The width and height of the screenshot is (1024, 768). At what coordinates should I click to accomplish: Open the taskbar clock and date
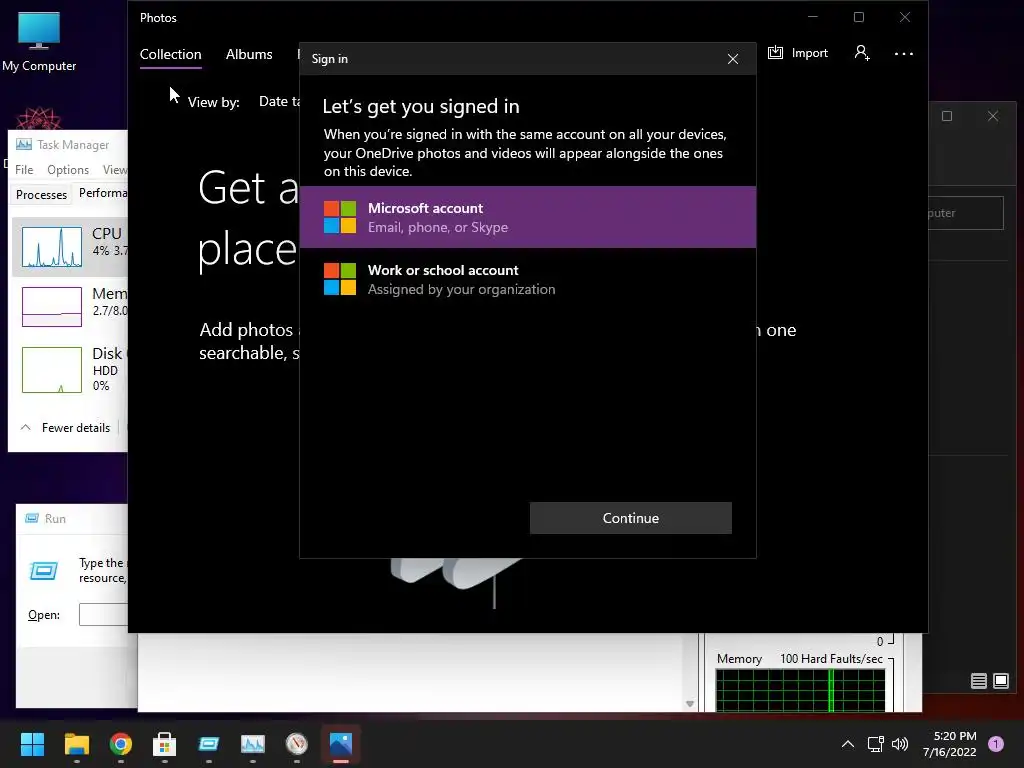pyautogui.click(x=950, y=744)
